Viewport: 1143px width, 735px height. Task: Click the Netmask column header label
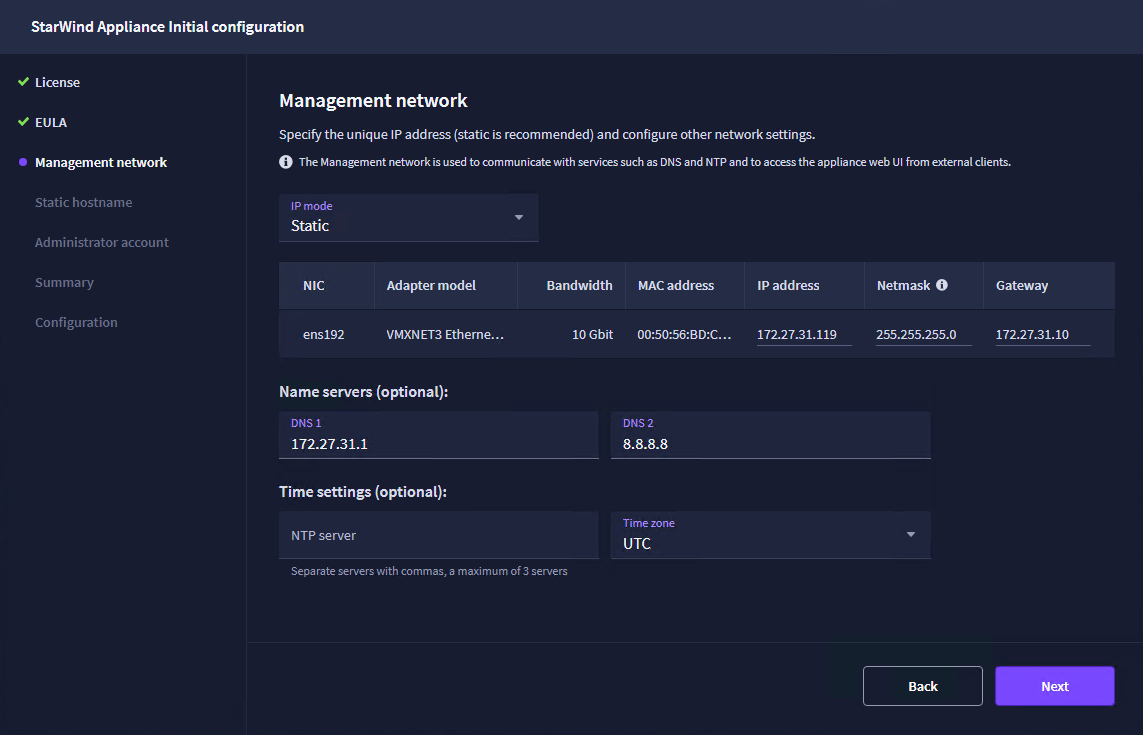point(903,286)
